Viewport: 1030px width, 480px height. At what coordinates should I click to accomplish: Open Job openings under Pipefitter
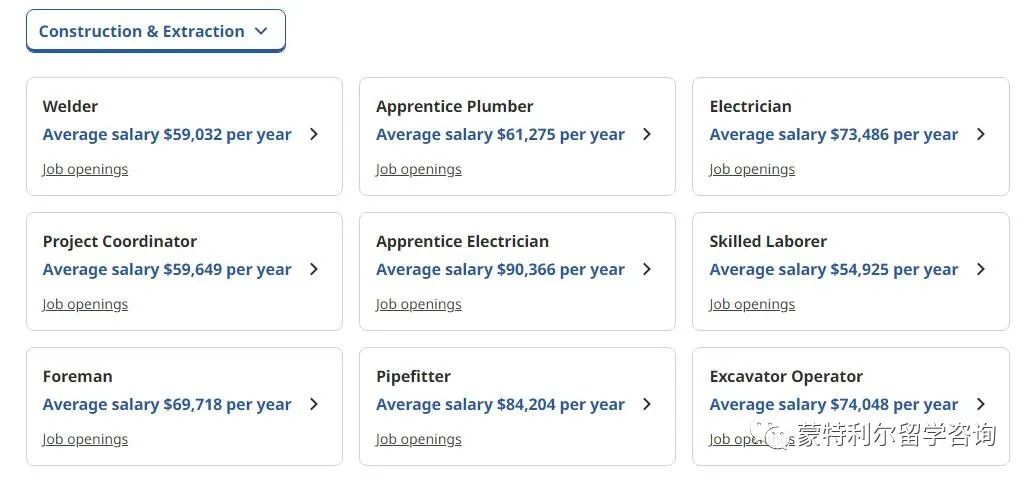click(x=419, y=439)
